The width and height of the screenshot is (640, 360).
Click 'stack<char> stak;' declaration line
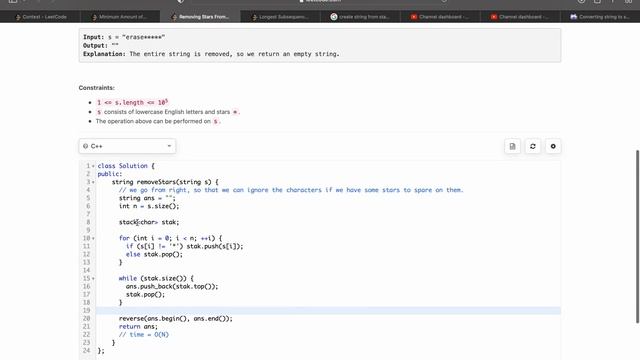point(149,222)
